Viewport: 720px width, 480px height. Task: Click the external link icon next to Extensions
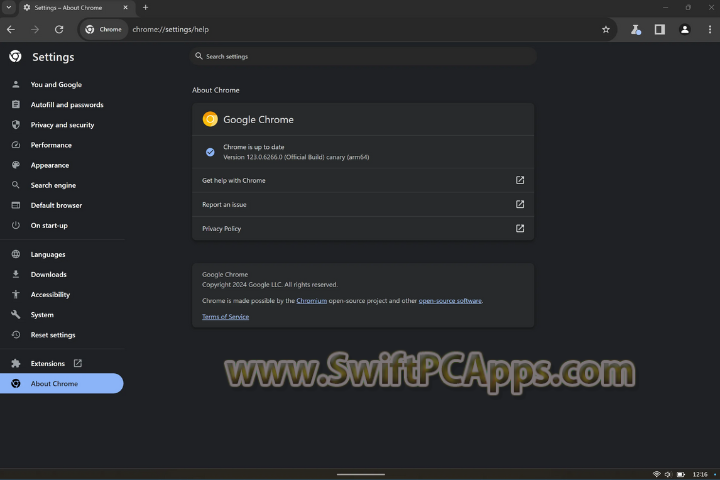pyautogui.click(x=78, y=363)
